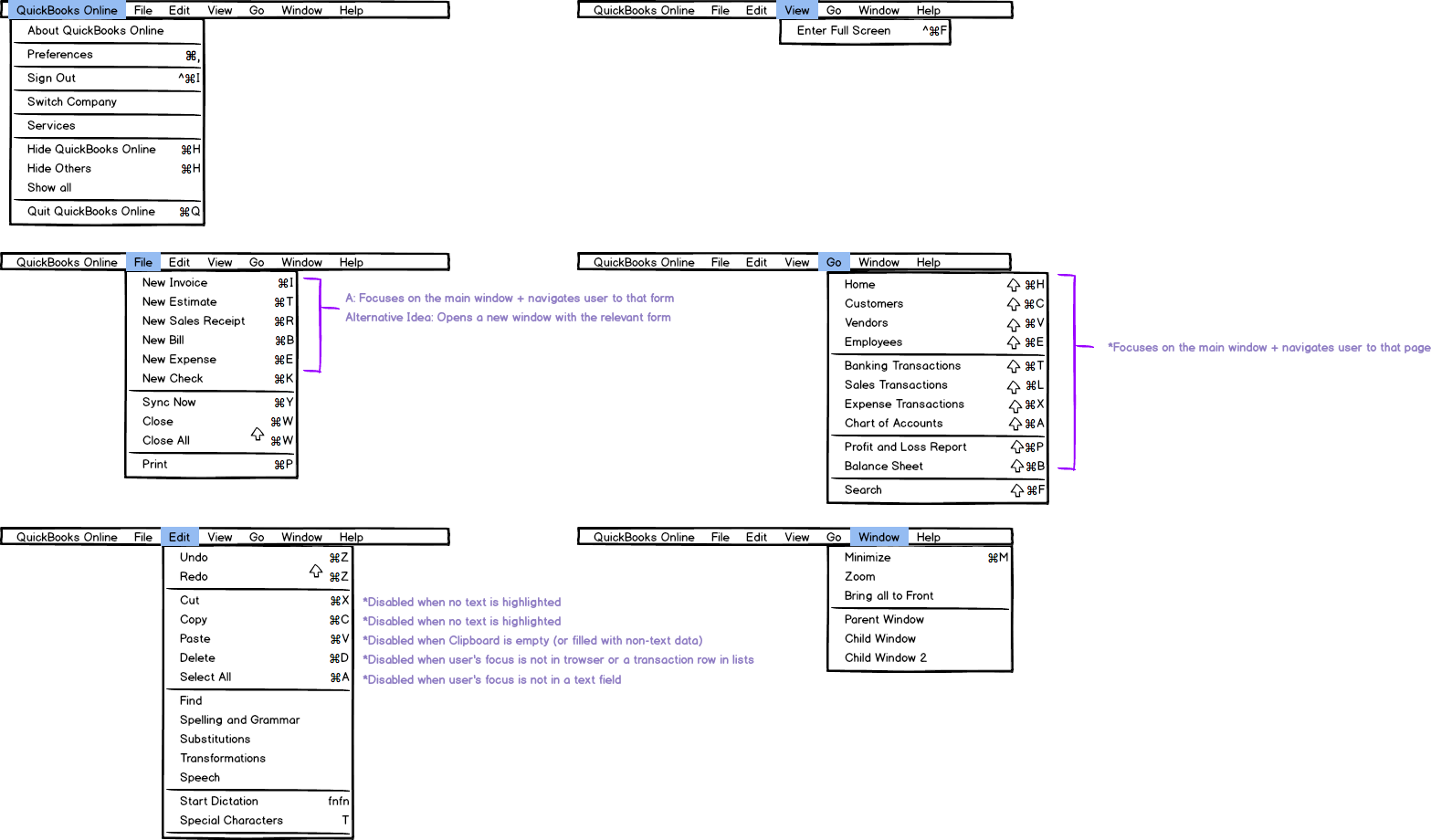Click Cut in the Edit menu
1431x840 pixels.
coord(258,600)
